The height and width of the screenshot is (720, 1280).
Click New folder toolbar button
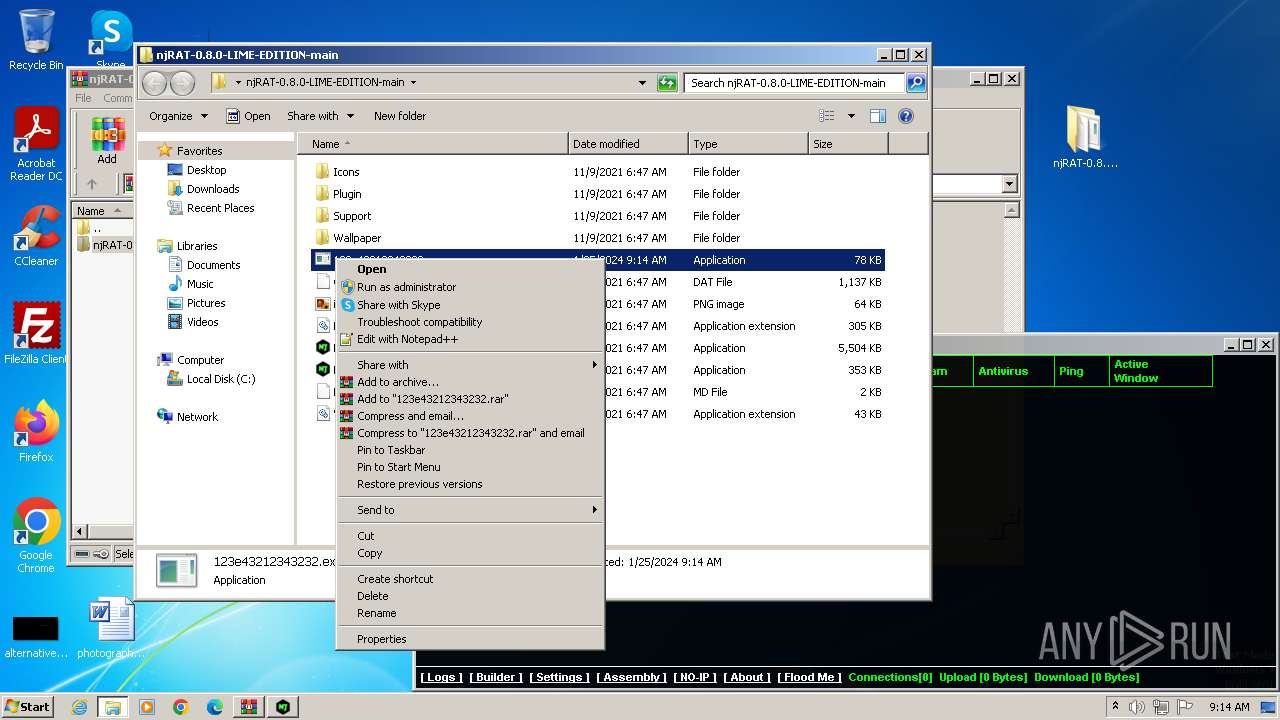pyautogui.click(x=400, y=116)
